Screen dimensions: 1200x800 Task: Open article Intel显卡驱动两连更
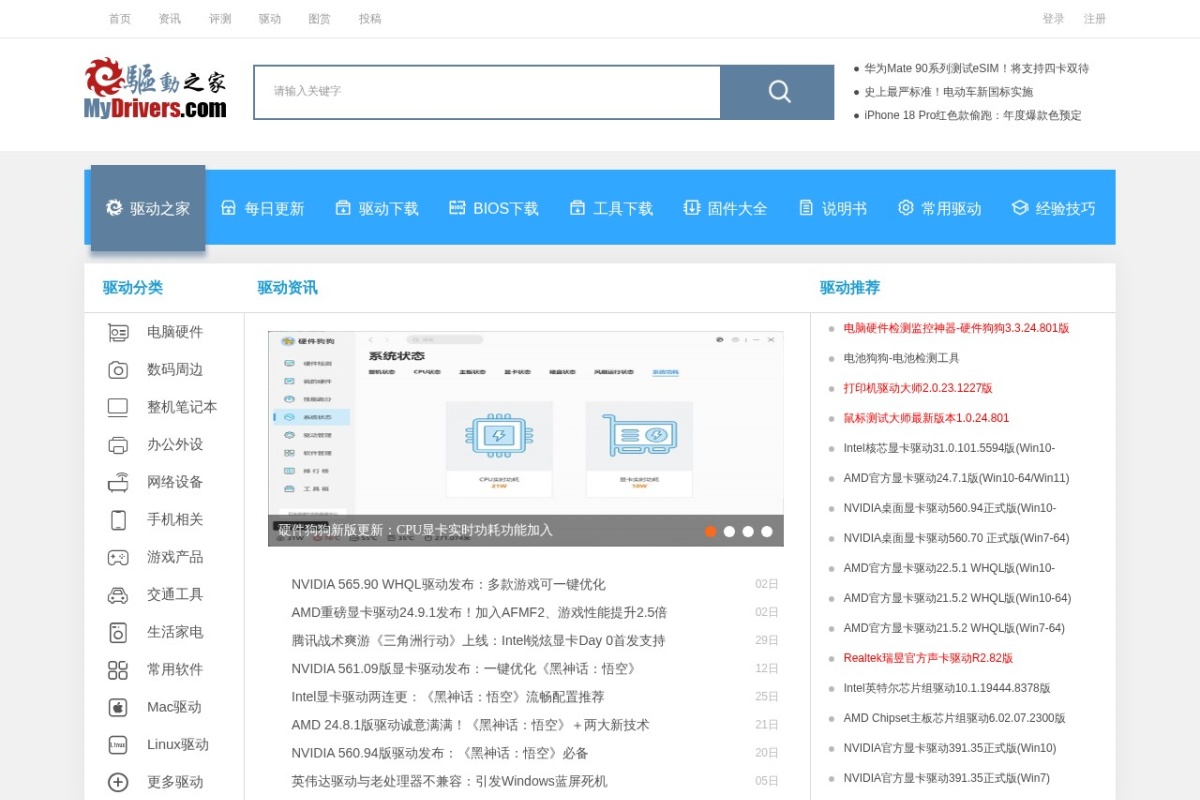[448, 696]
